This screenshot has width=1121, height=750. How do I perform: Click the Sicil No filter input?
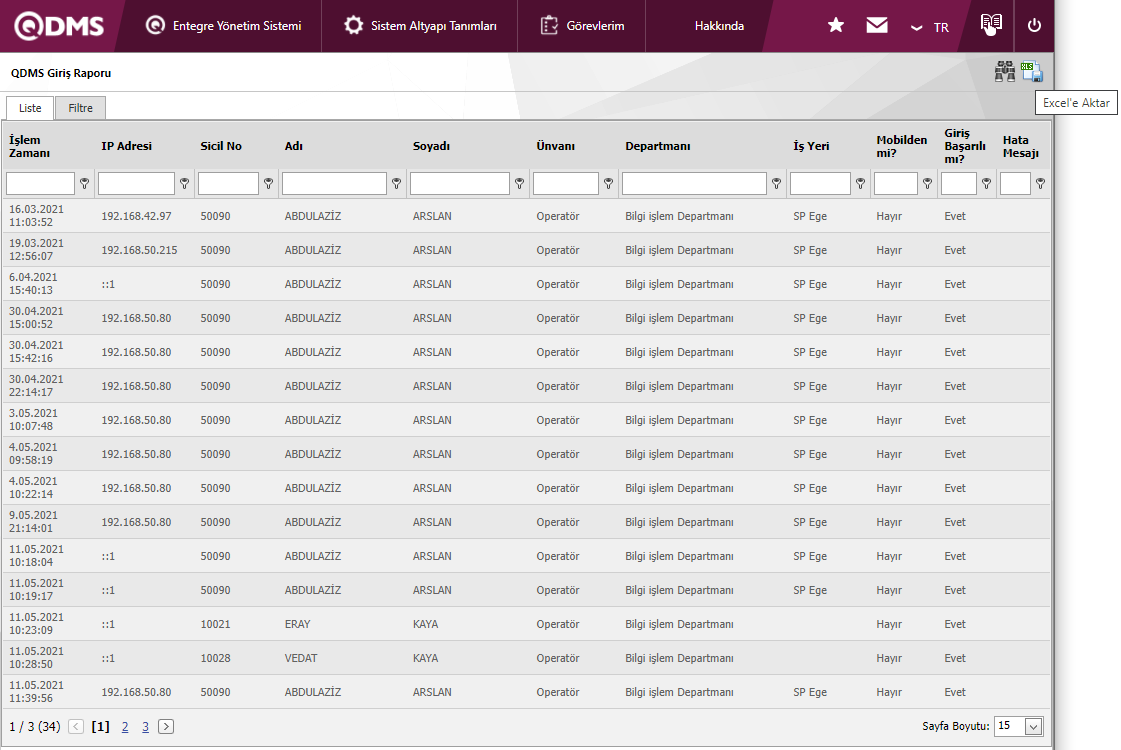coord(228,184)
